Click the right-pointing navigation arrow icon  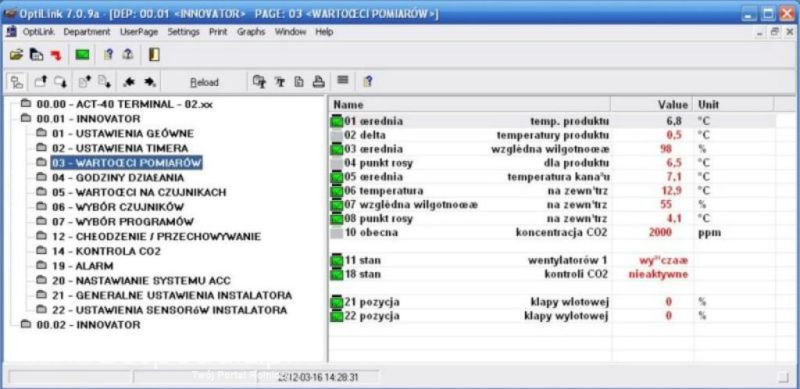click(x=150, y=82)
